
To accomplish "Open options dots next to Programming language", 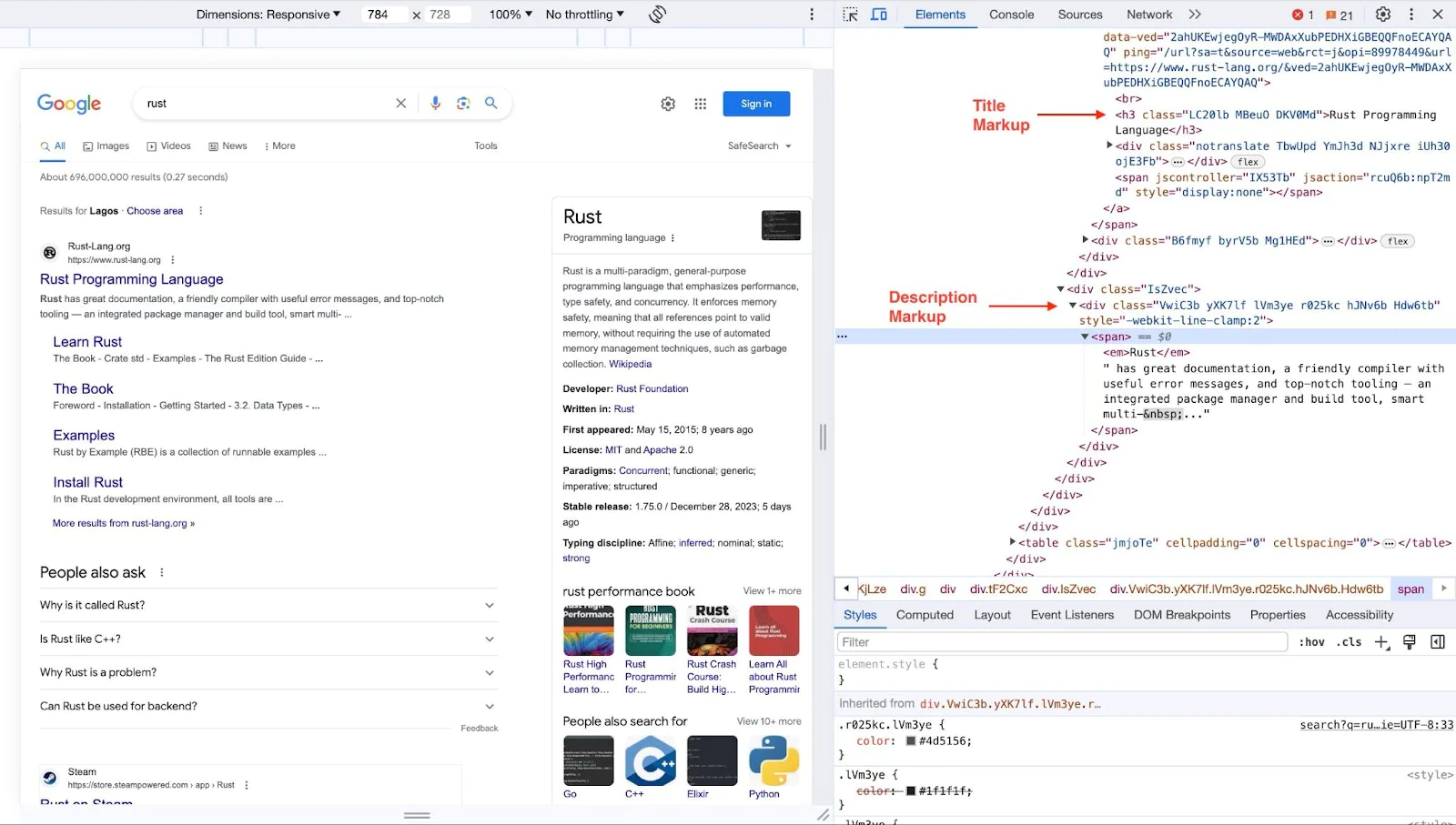I will click(x=672, y=238).
